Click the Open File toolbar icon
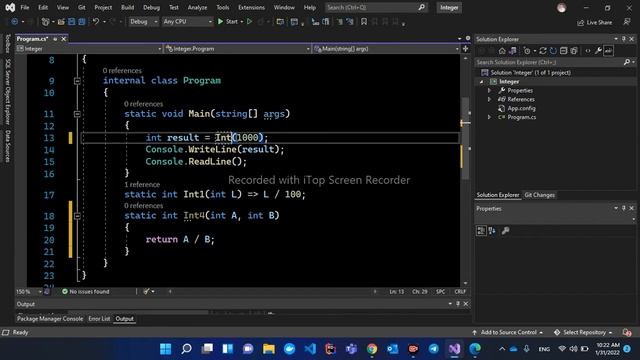 coord(61,22)
